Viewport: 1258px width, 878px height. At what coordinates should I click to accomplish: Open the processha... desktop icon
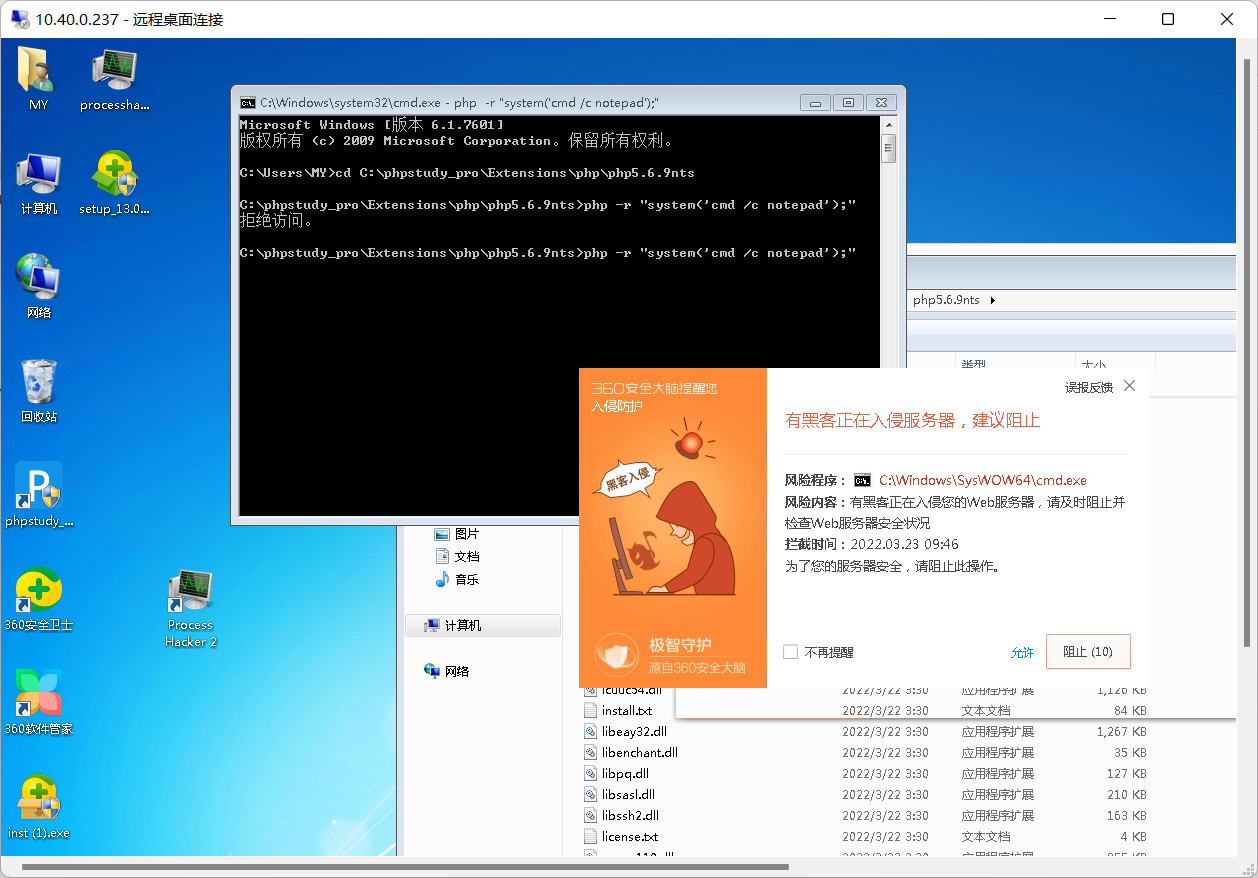114,78
